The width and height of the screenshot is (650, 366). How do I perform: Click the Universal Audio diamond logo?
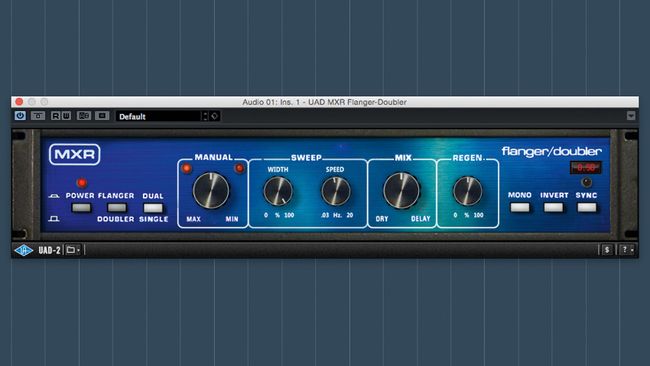tap(24, 250)
